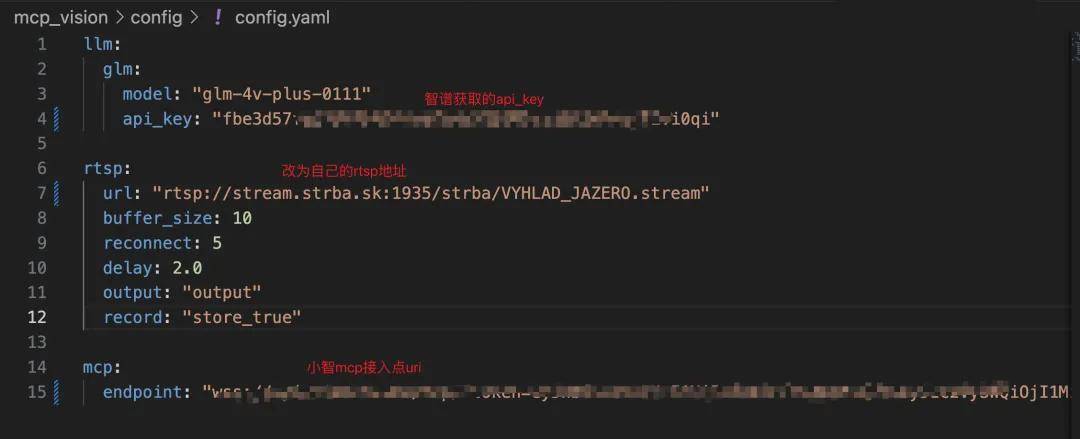Place cursor in the rtsp url string
The width and height of the screenshot is (1080, 439).
click(x=431, y=194)
